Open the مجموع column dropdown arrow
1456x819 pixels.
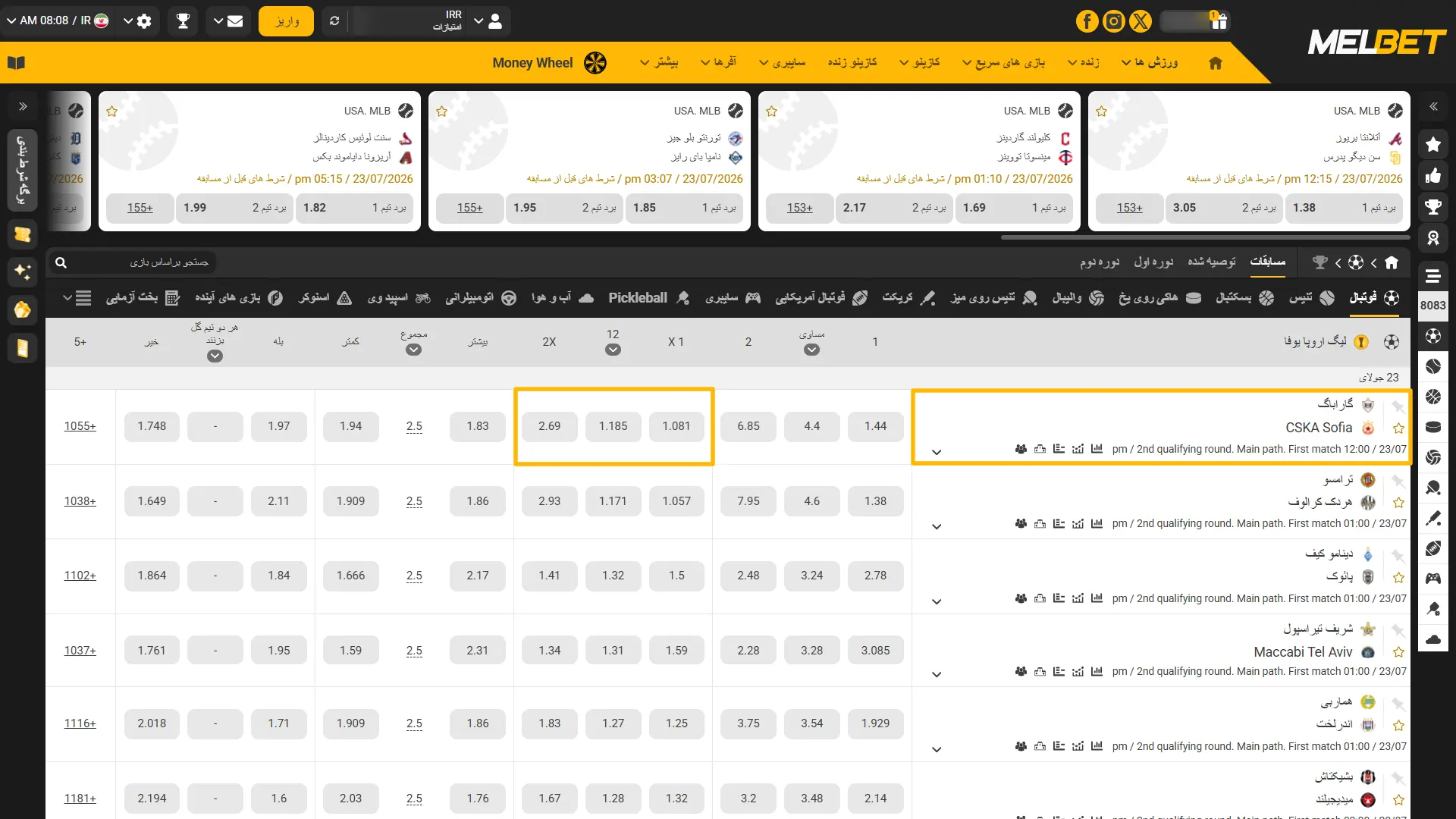click(413, 350)
